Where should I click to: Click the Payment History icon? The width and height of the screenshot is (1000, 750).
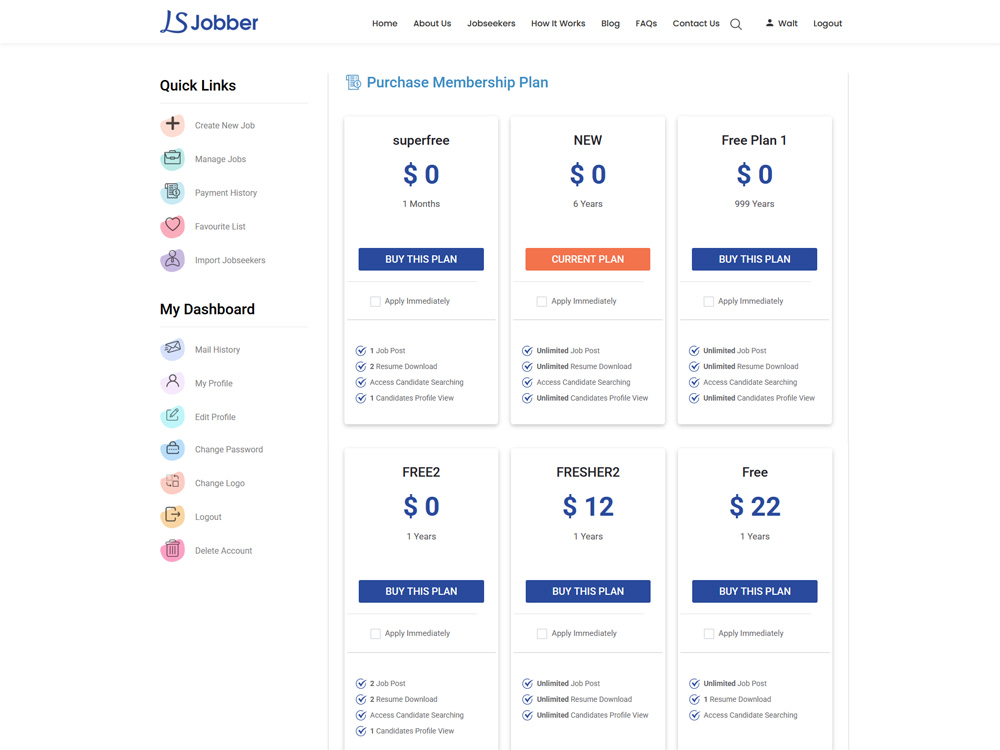click(x=172, y=192)
